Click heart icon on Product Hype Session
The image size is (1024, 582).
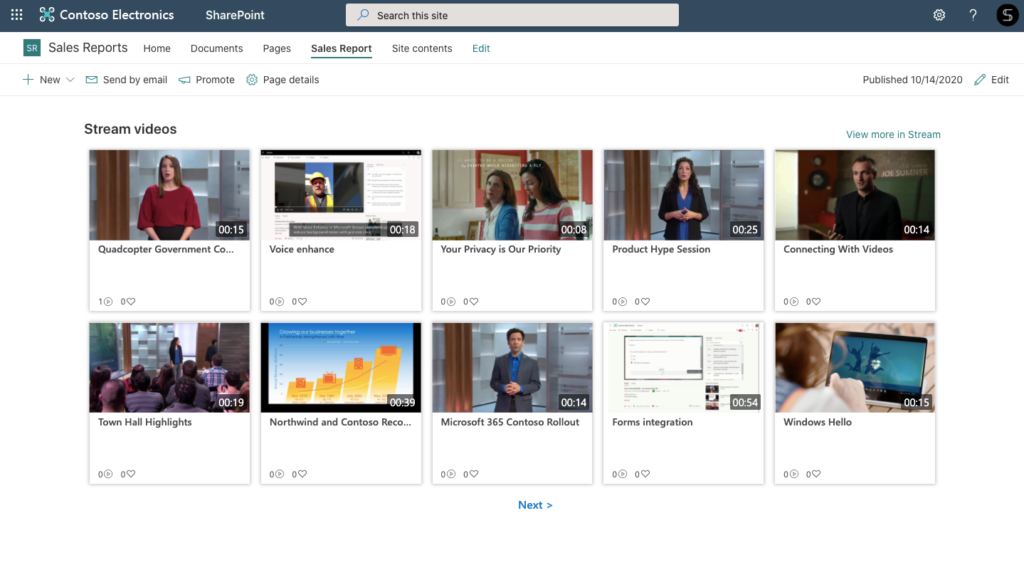[645, 301]
